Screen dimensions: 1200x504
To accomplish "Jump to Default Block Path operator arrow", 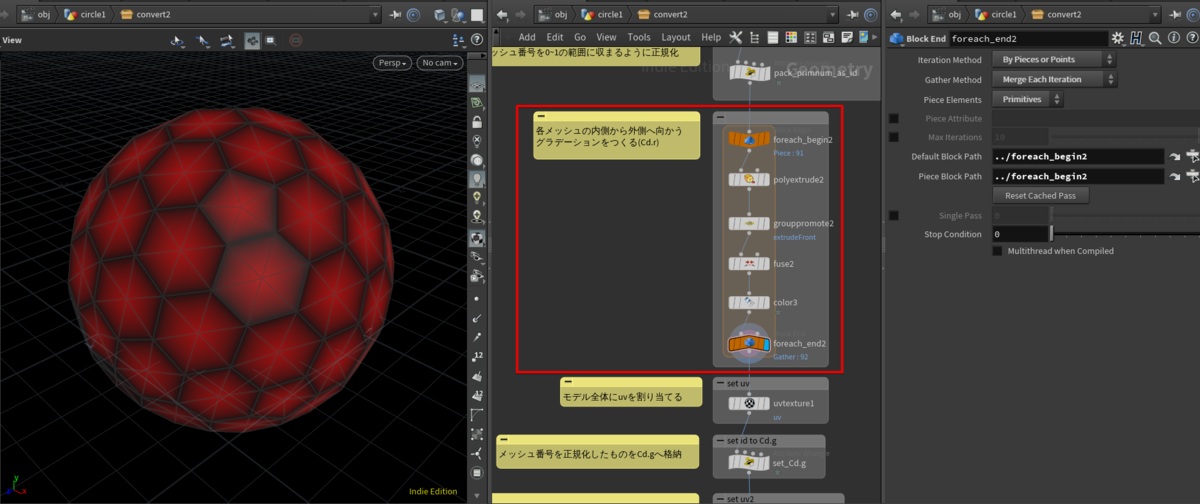I will pyautogui.click(x=1175, y=157).
